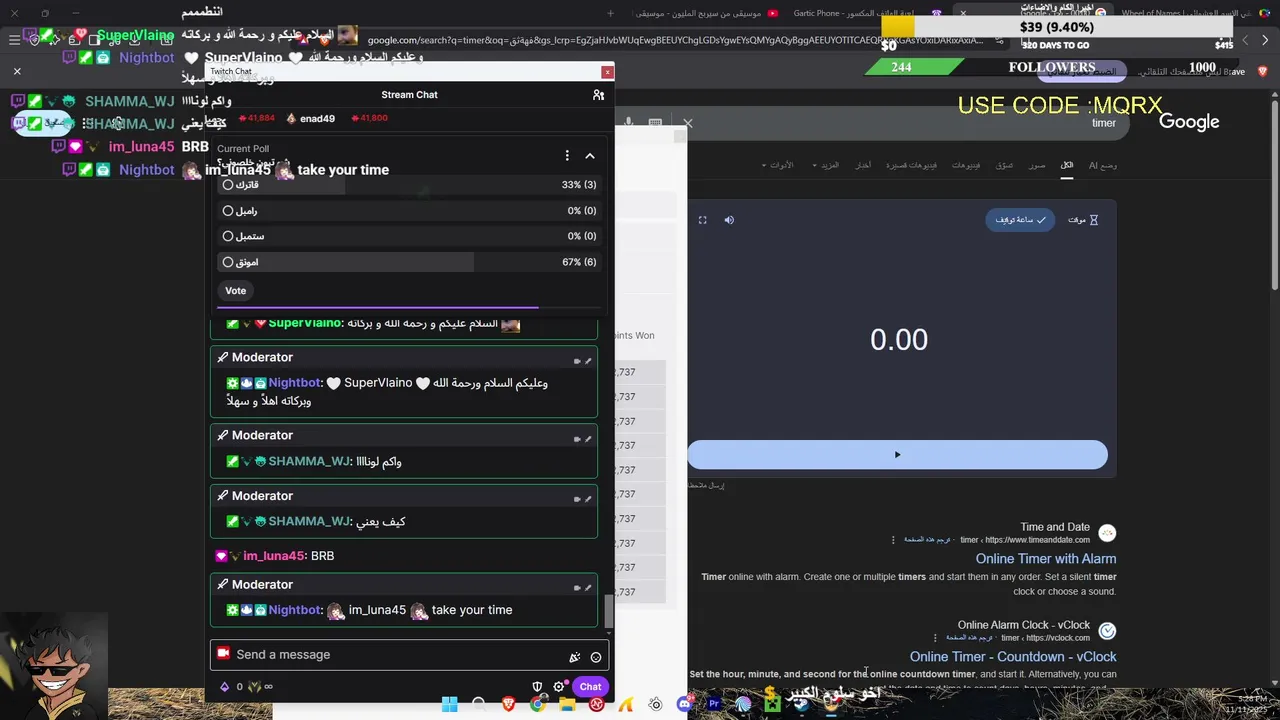Collapse the Current Poll panel
This screenshot has height=720, width=1280.
coord(590,156)
